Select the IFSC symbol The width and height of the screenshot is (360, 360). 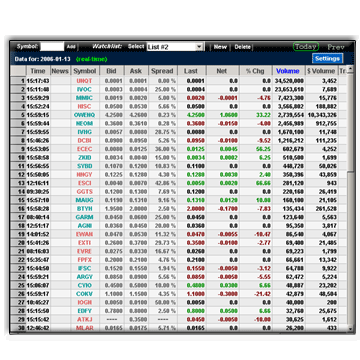click(x=84, y=268)
